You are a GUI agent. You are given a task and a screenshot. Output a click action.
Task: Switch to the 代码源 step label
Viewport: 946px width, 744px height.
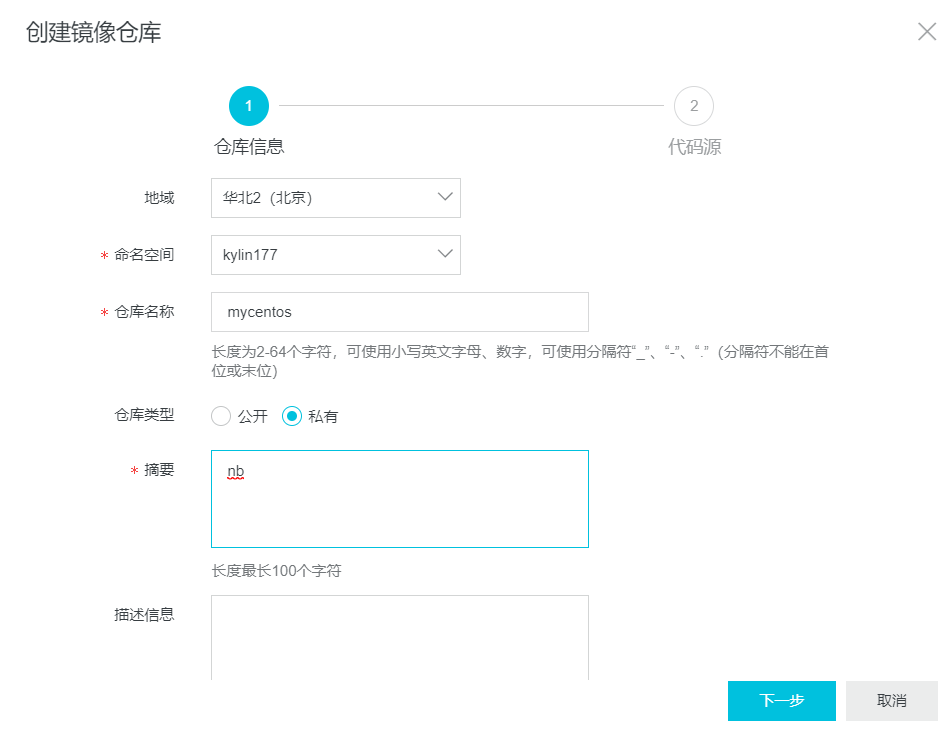click(694, 147)
